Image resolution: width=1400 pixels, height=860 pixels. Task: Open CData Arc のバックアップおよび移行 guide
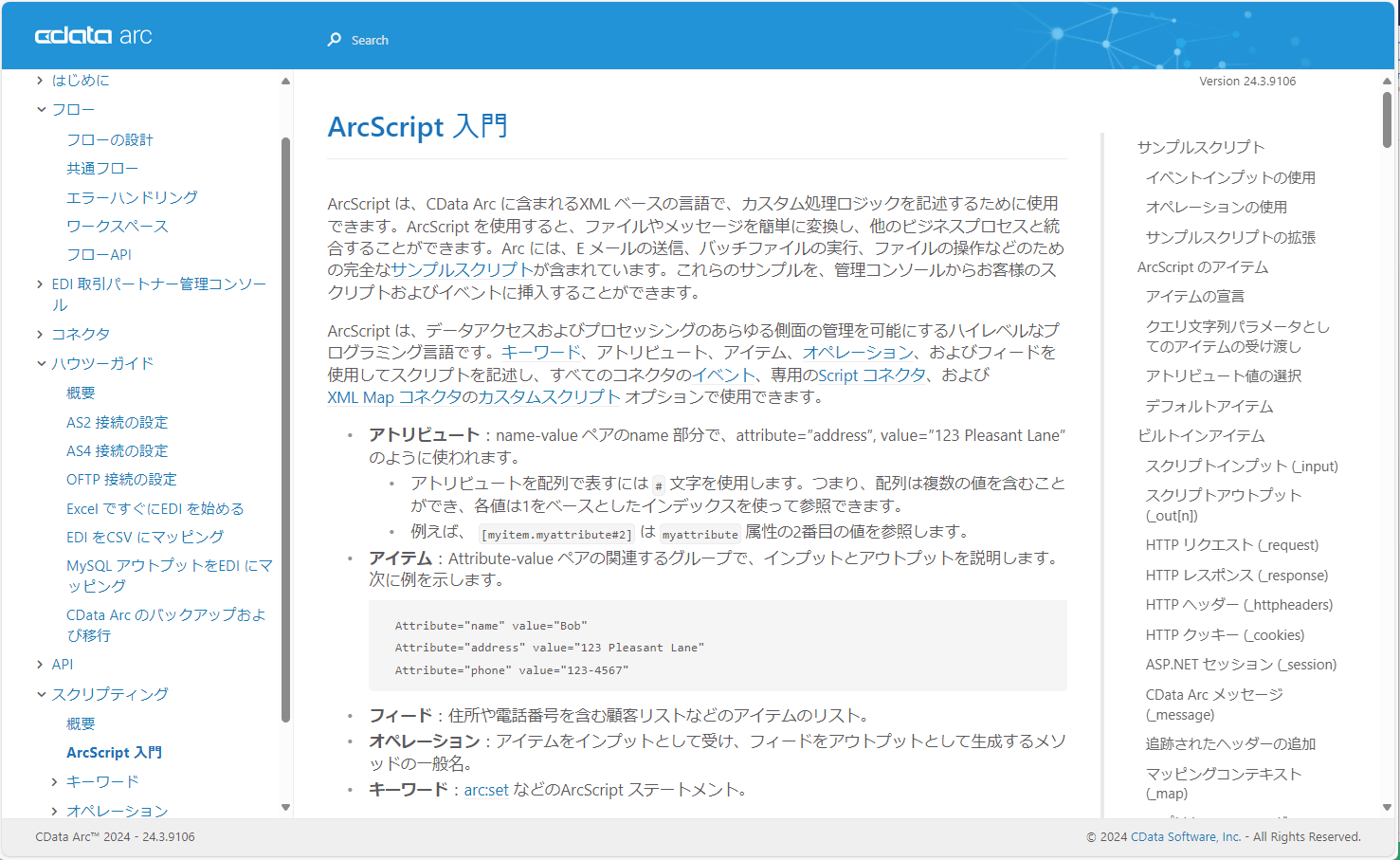pos(166,625)
